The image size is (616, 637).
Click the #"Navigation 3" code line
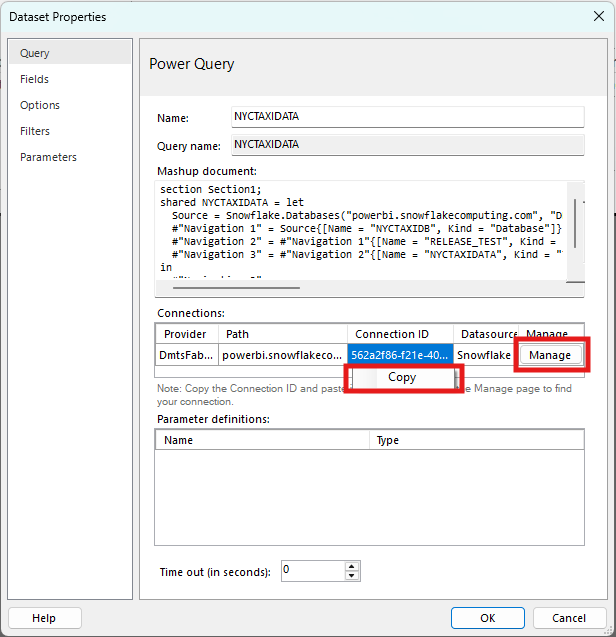pyautogui.click(x=367, y=254)
